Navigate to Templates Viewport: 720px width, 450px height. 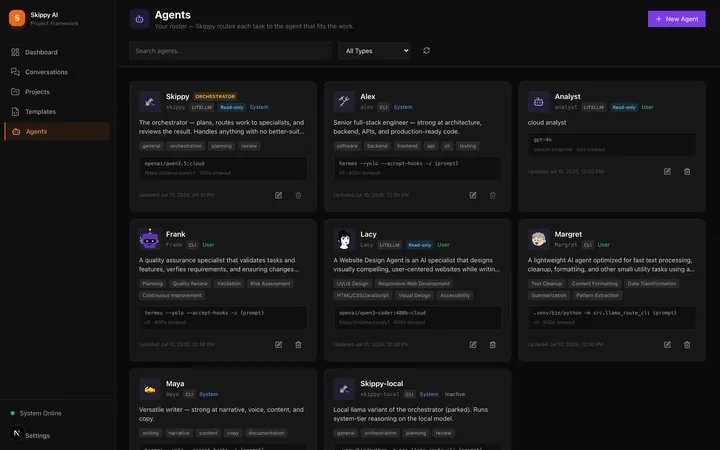coord(57,112)
